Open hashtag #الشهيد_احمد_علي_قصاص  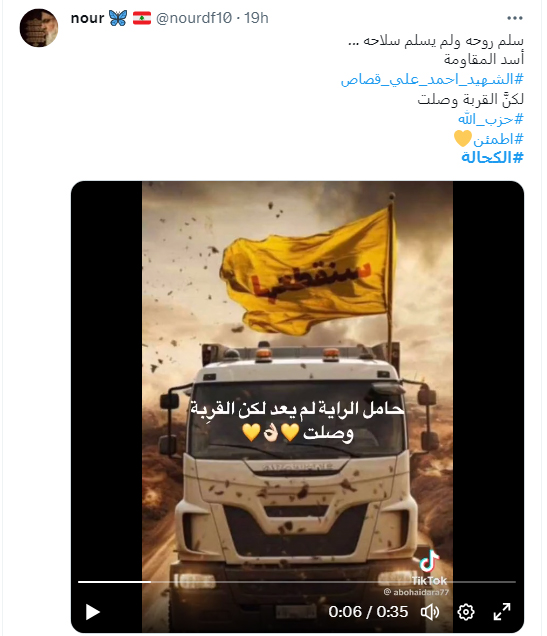(432, 80)
